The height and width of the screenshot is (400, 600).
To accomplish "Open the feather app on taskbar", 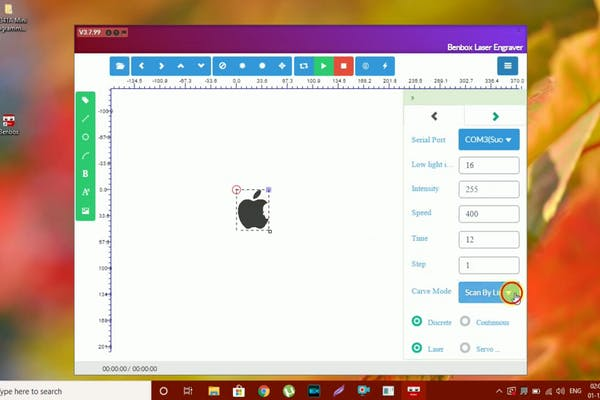I will [x=339, y=391].
